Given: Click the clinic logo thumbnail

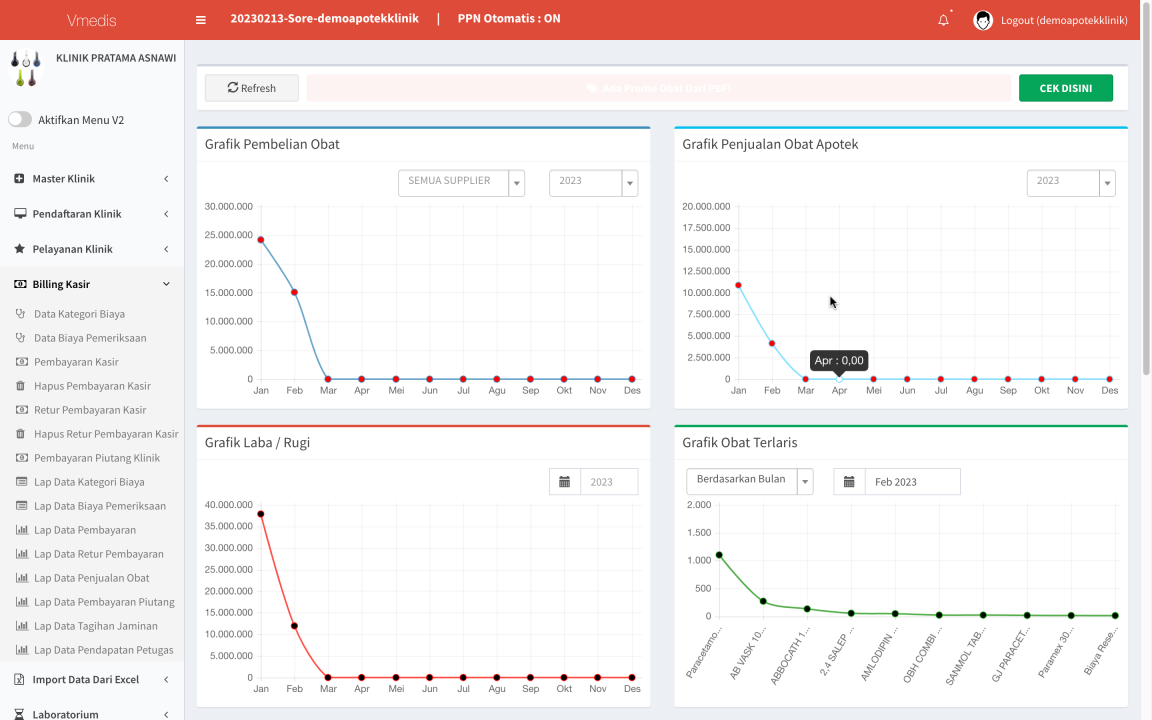Looking at the screenshot, I should [x=25, y=68].
